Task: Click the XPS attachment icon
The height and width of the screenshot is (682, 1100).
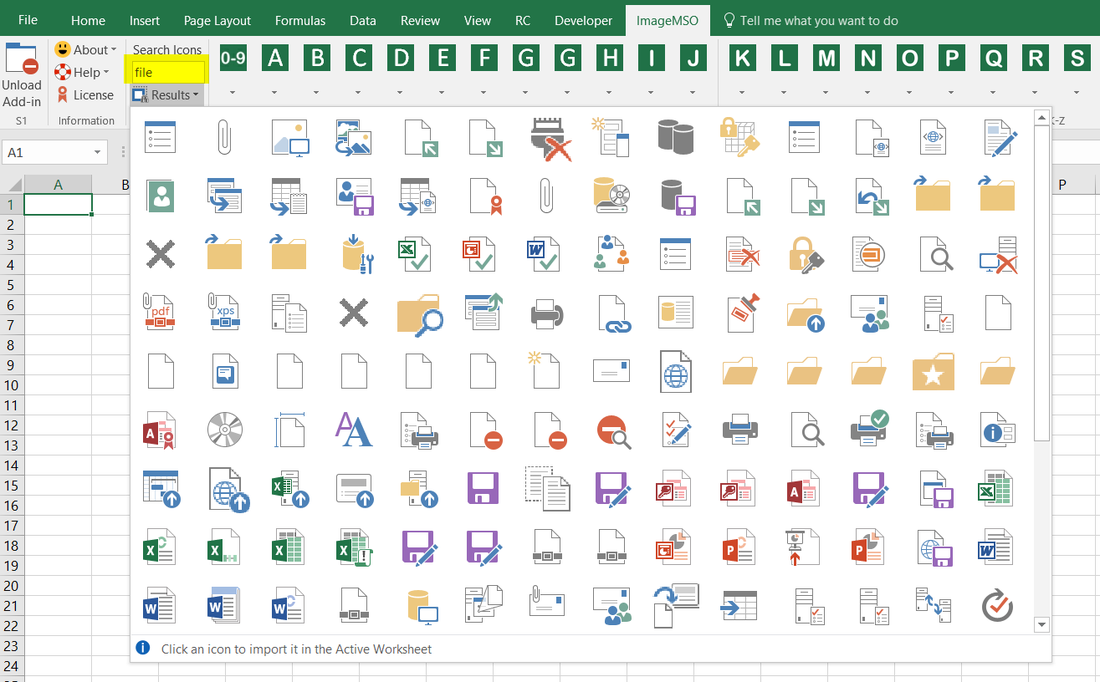Action: coord(224,313)
